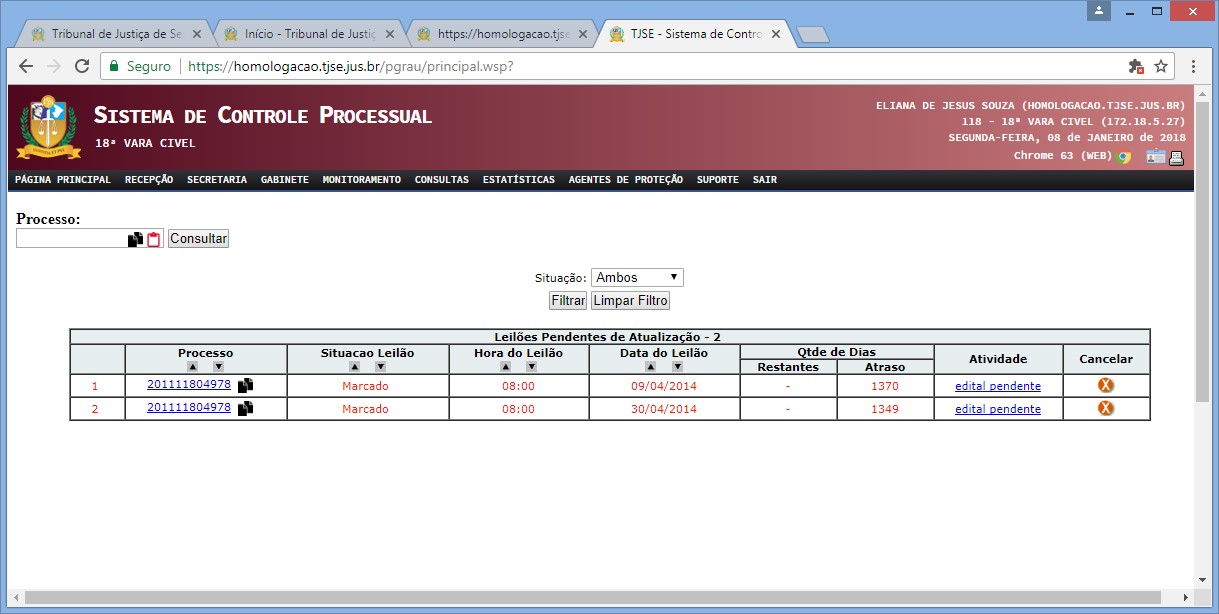
Task: Cancel the auction dated 30/04/2014
Action: [x=1105, y=408]
